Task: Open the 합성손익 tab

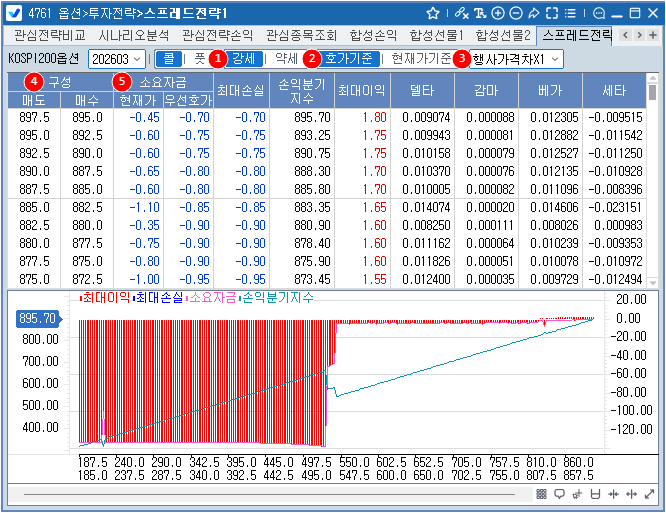Action: 371,35
